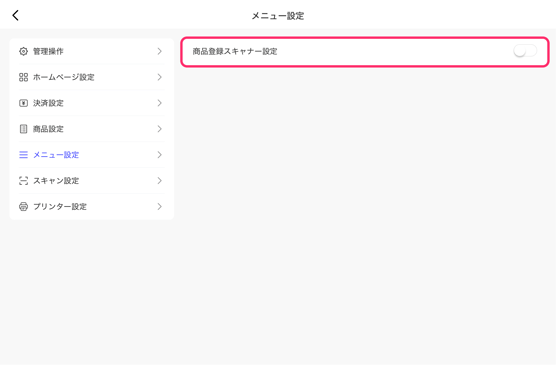Expand 決済設定 via its chevron arrow
556x369 pixels.
click(160, 103)
